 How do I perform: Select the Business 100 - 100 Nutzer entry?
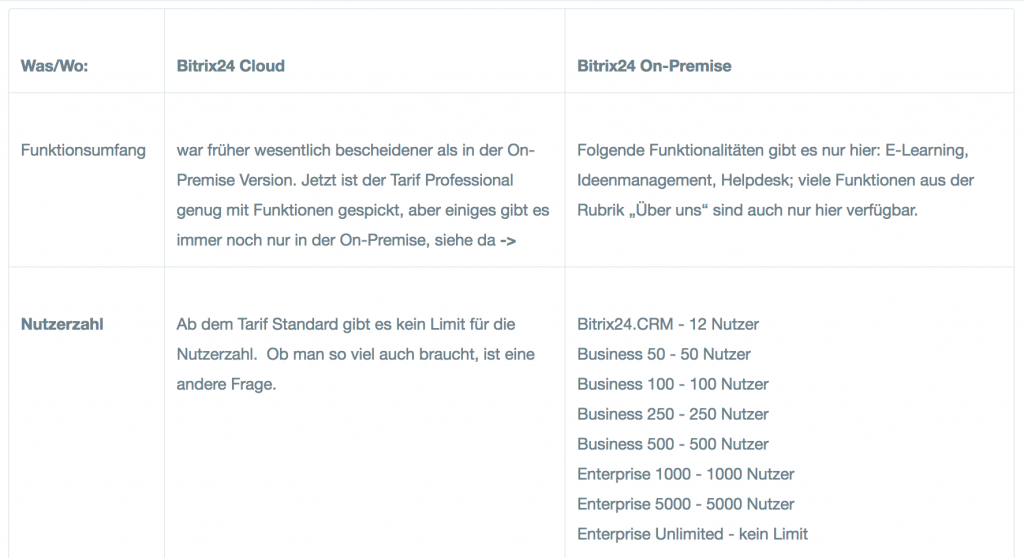point(673,385)
